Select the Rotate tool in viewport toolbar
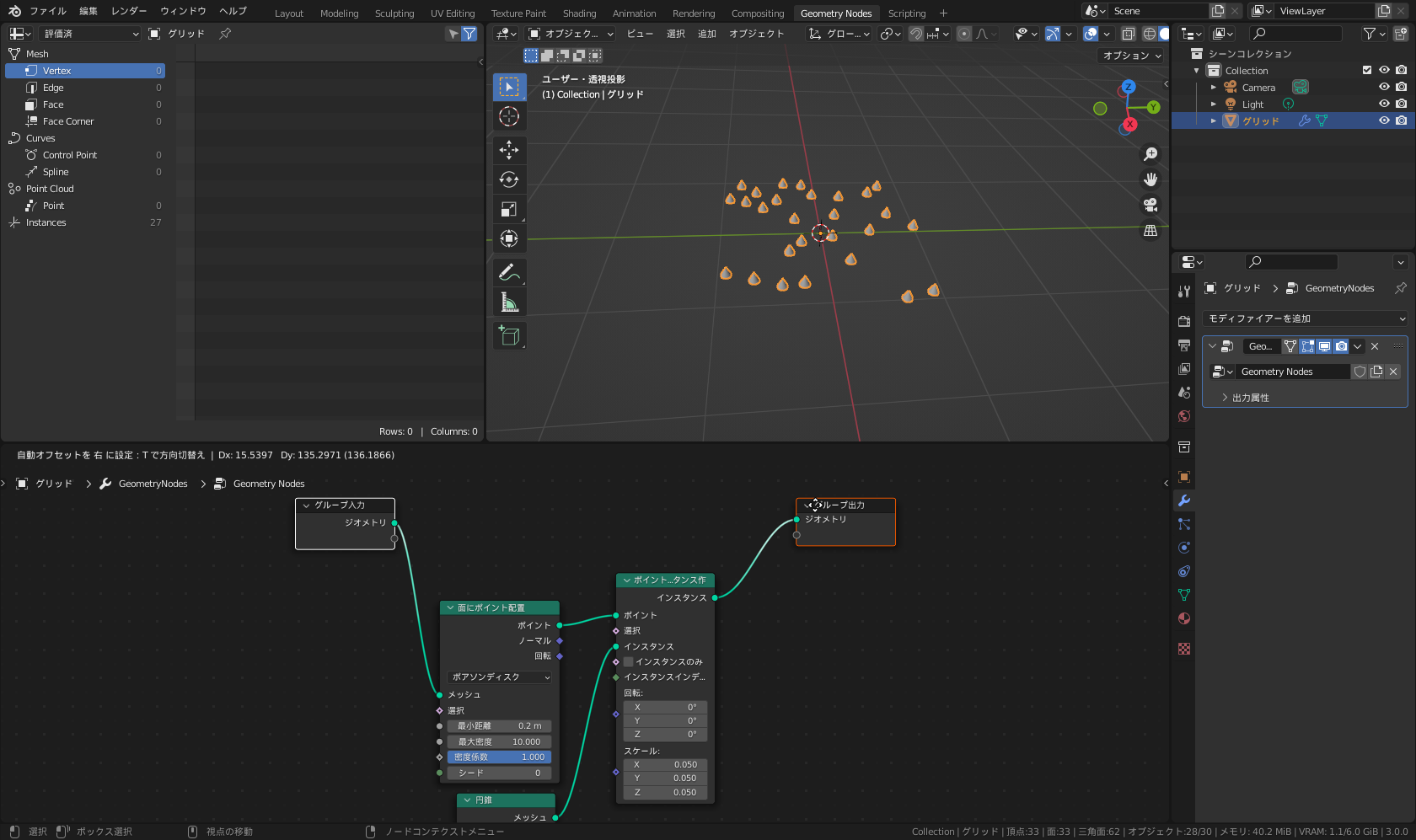The height and width of the screenshot is (840, 1416). (509, 179)
